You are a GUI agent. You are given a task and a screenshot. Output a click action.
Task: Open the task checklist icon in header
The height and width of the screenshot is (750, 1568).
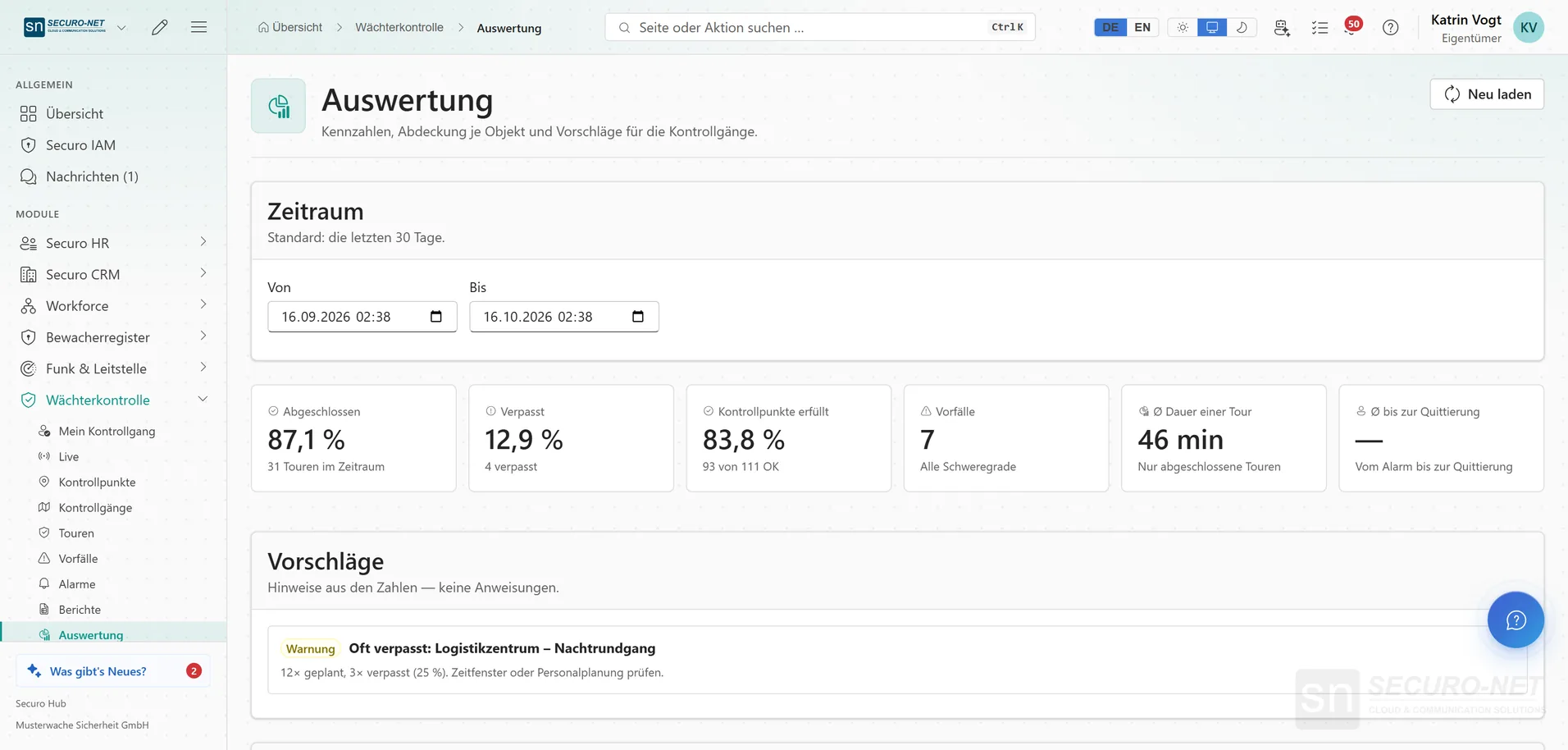(x=1320, y=27)
